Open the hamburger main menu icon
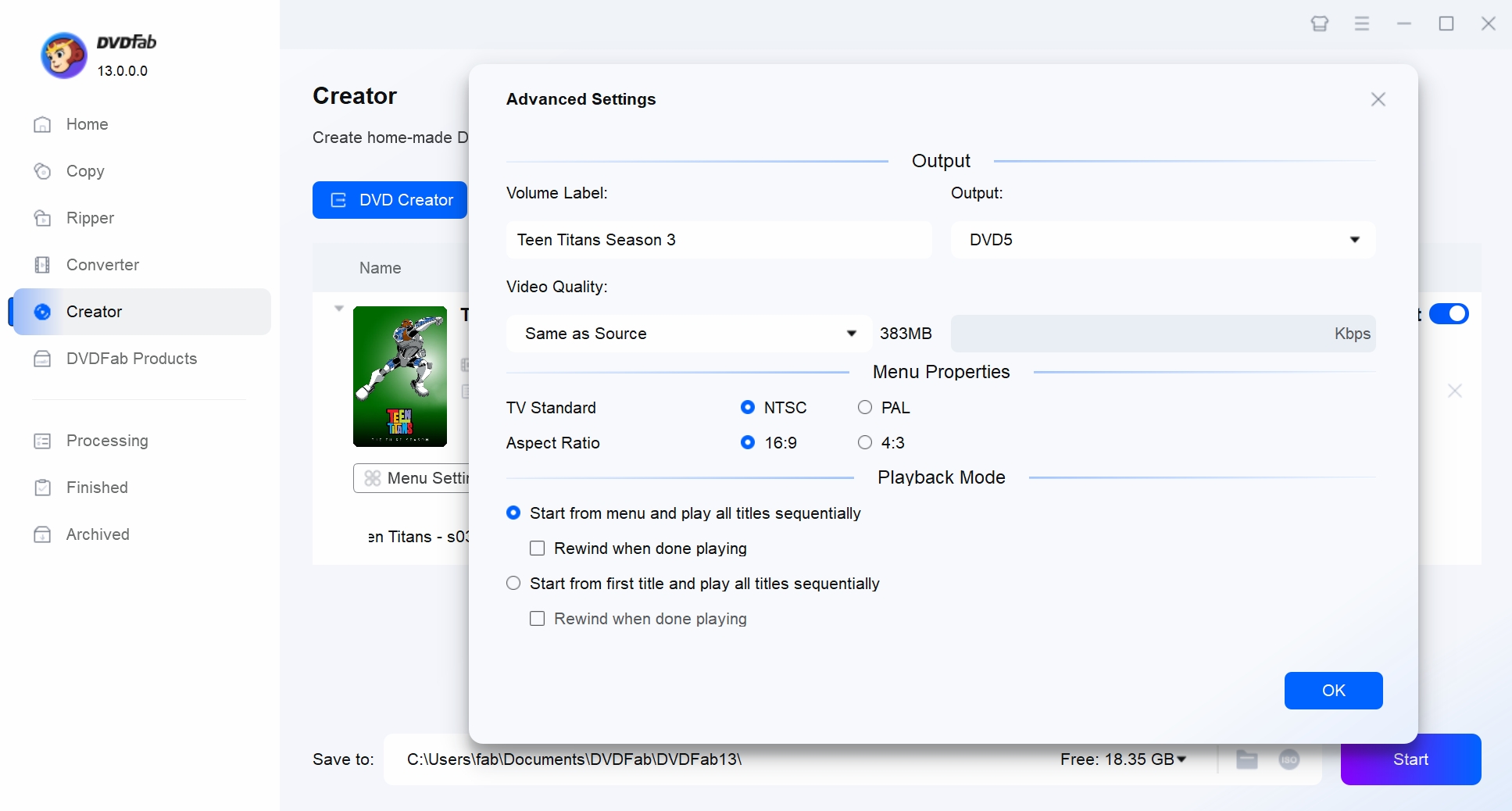The image size is (1512, 811). [x=1361, y=23]
